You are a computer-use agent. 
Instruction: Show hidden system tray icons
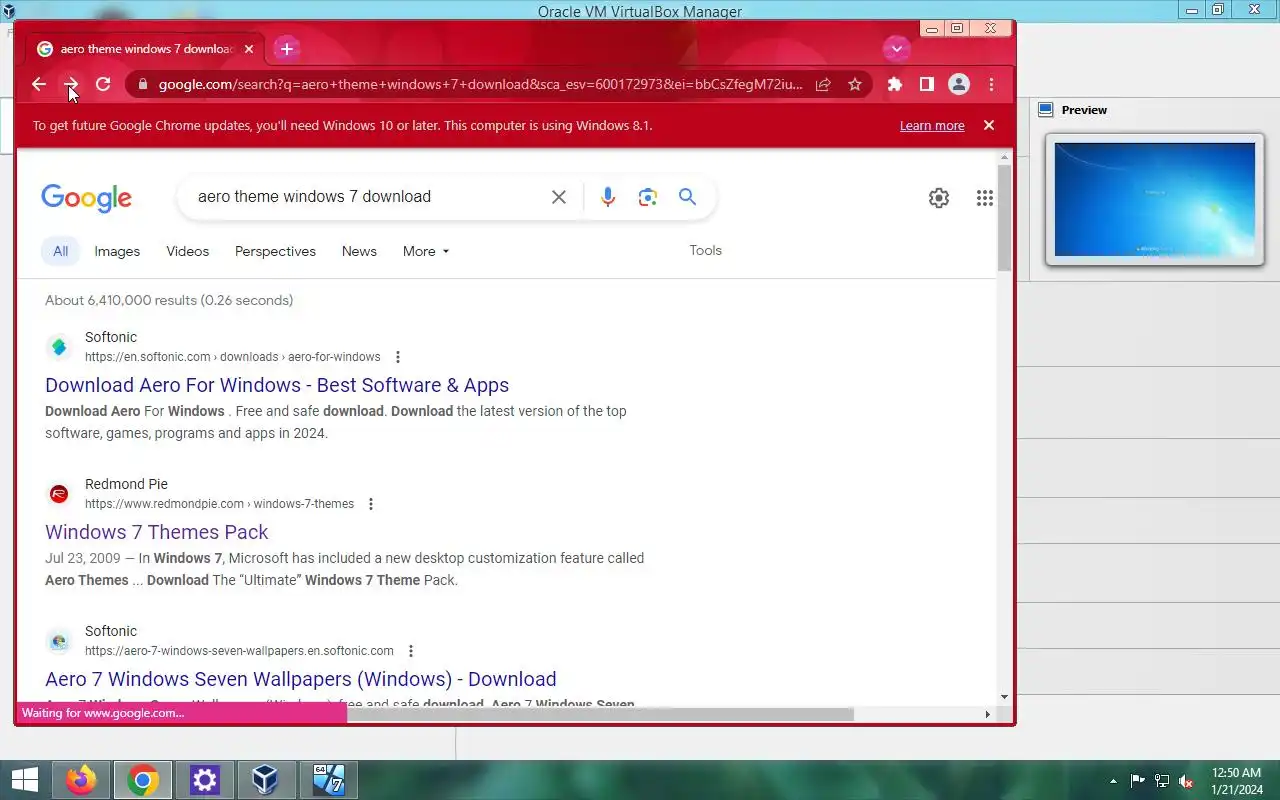1113,781
